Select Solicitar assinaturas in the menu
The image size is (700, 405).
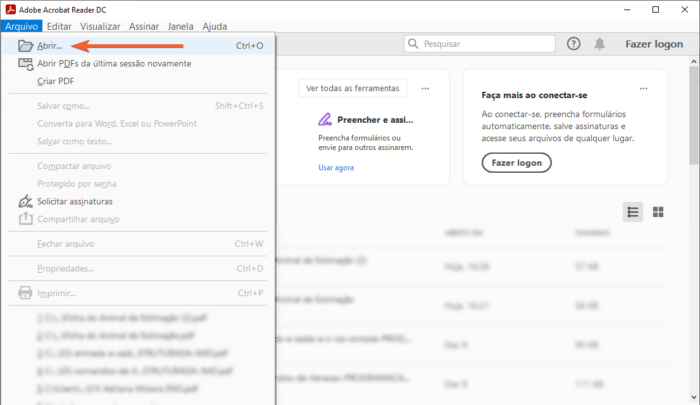coord(138,201)
